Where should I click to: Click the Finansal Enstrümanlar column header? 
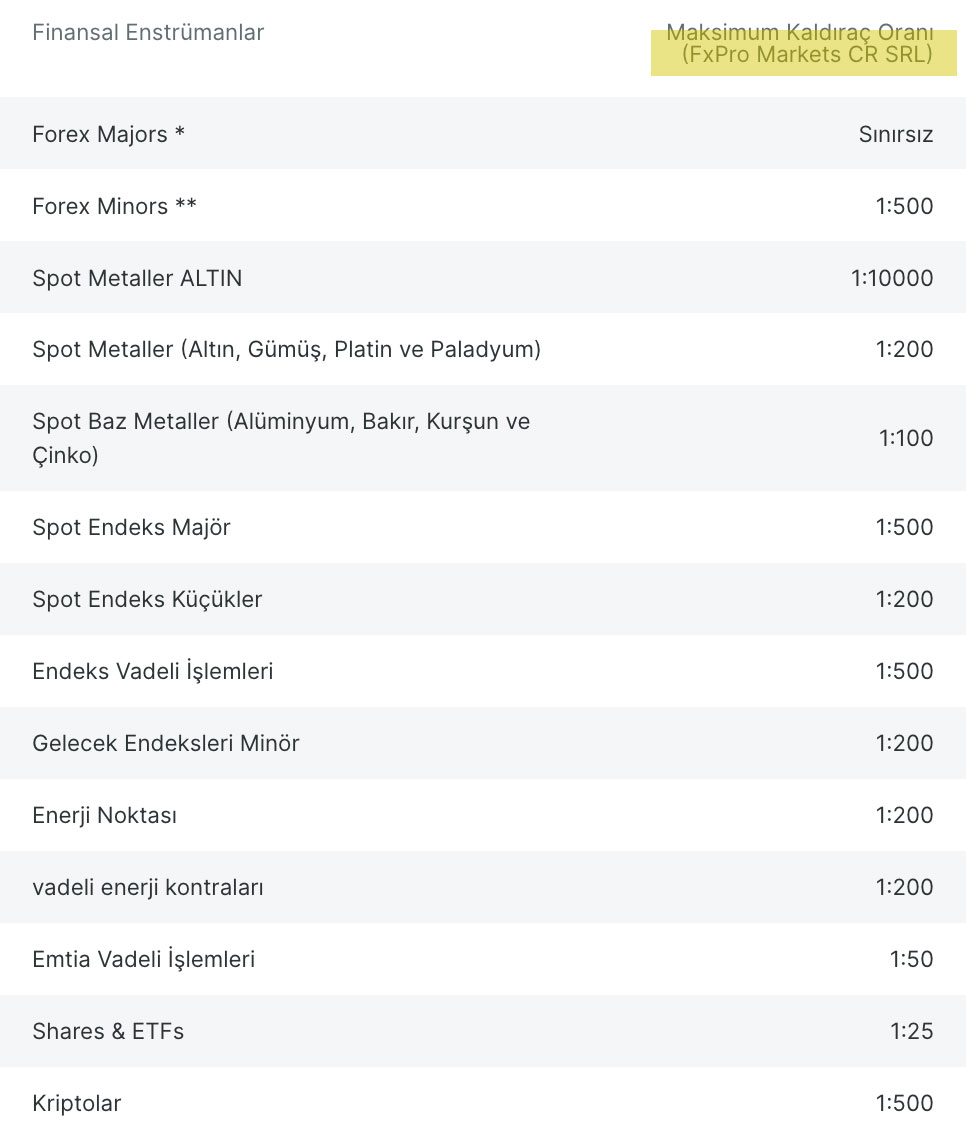click(148, 33)
